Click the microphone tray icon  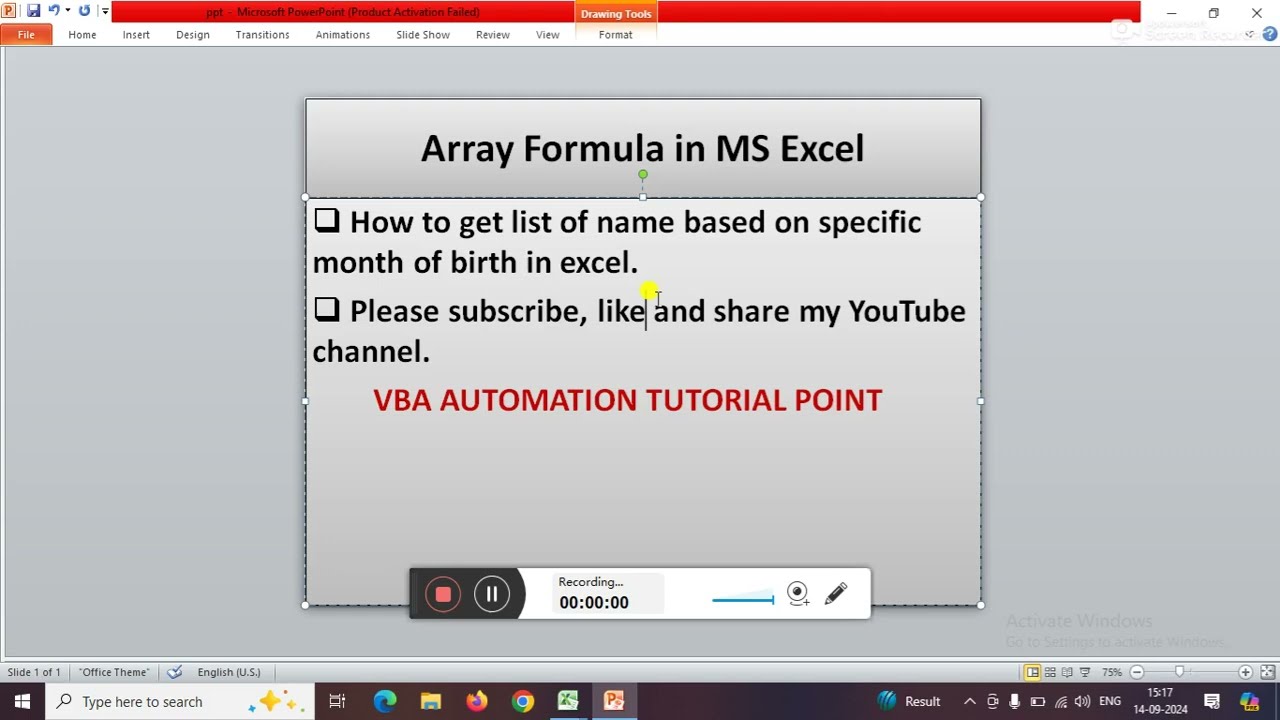click(1015, 701)
